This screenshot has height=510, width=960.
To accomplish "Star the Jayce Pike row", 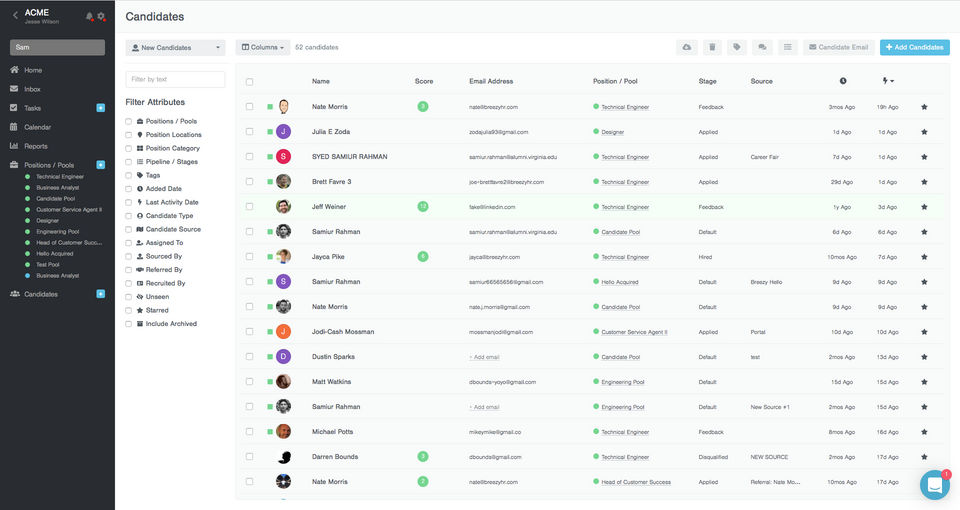I will (924, 257).
